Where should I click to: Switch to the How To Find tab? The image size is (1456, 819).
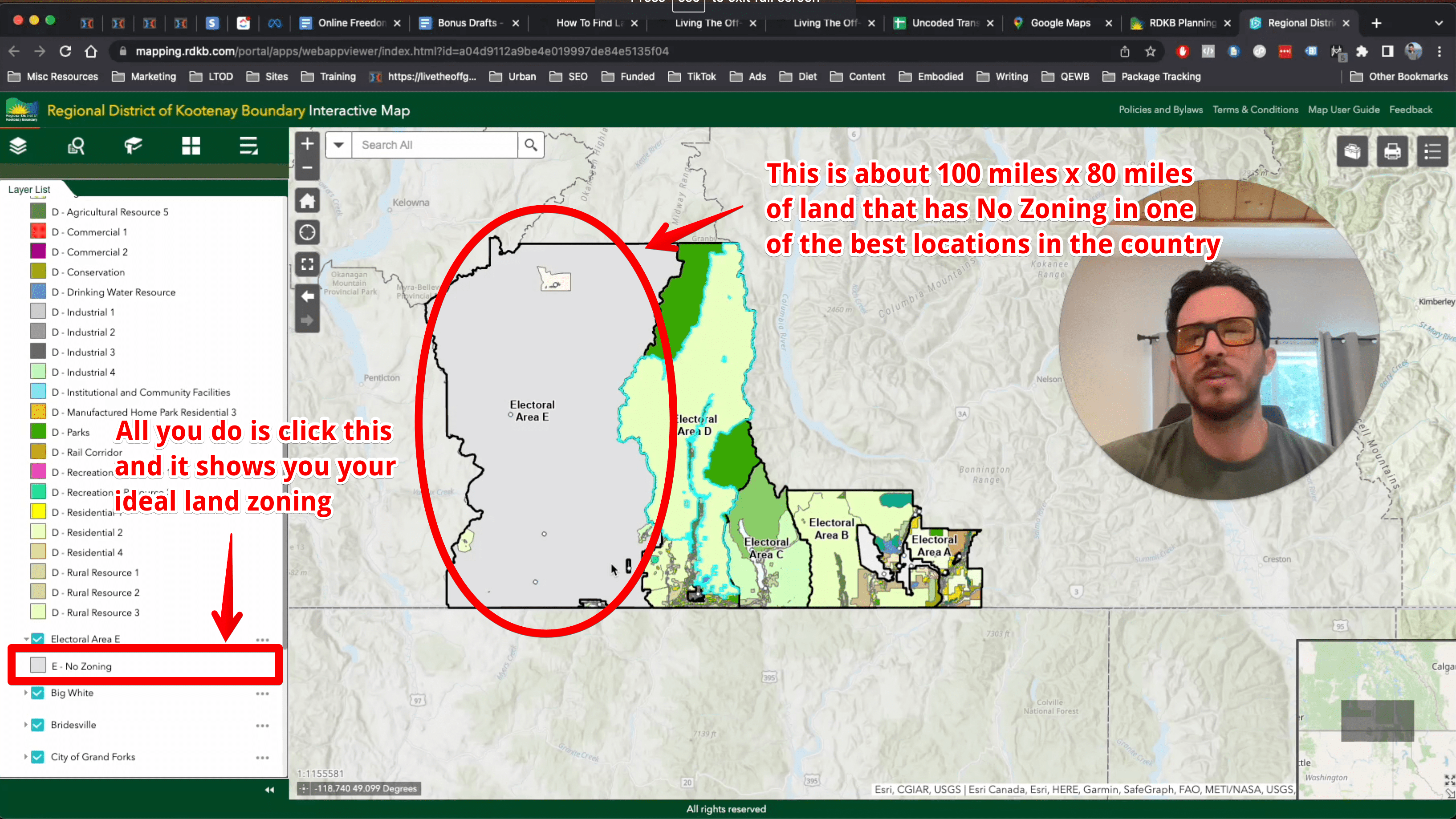(x=589, y=23)
